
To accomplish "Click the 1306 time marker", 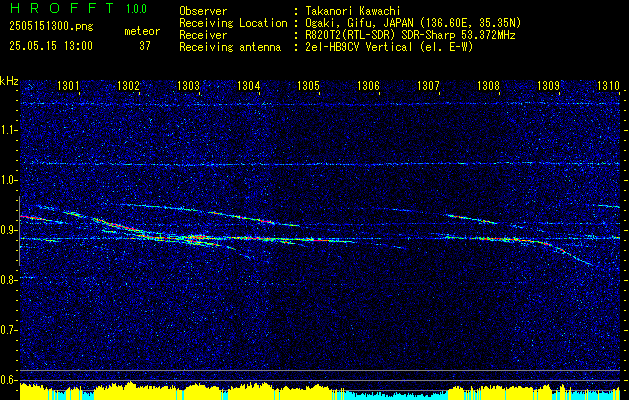I will [x=368, y=85].
